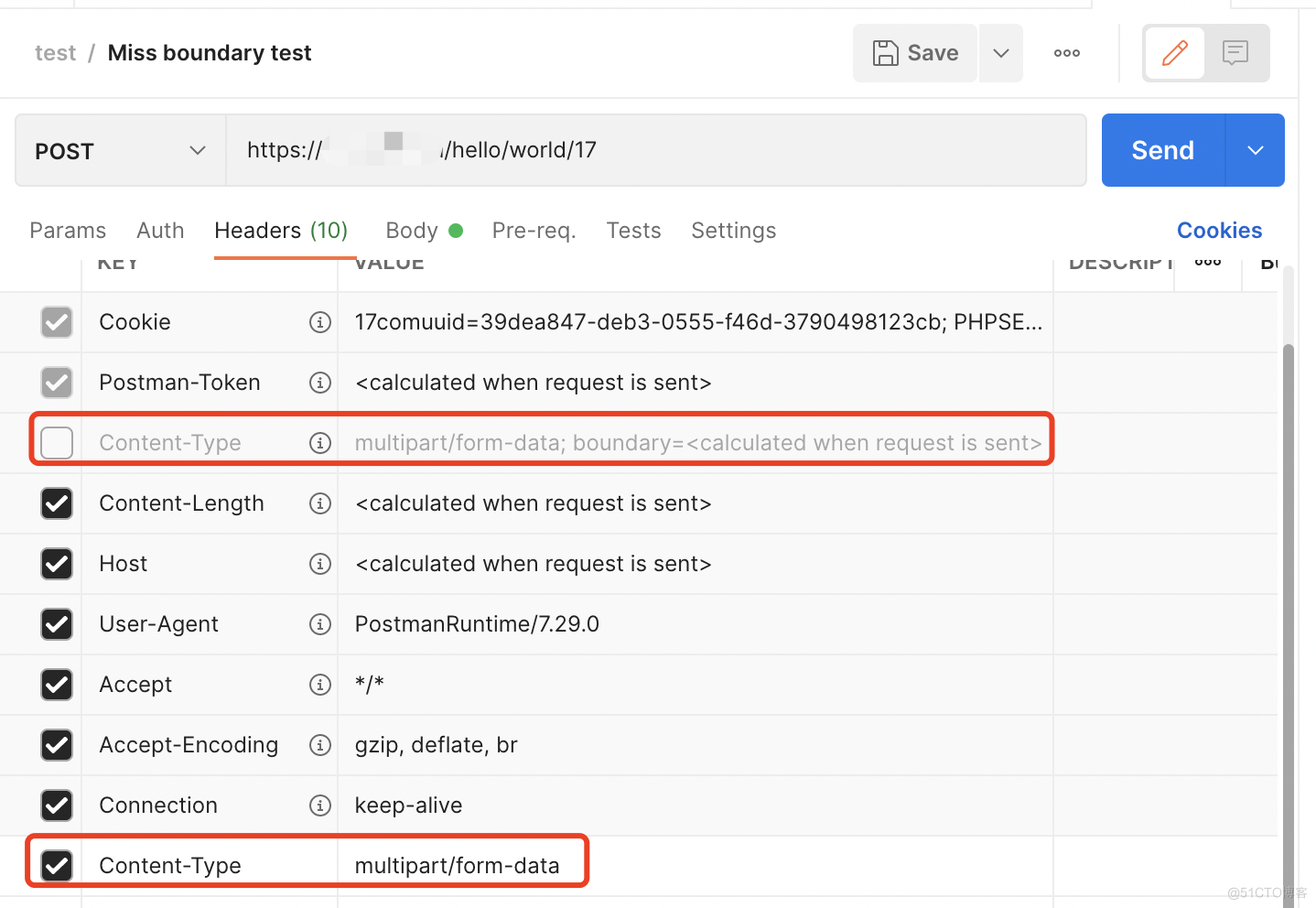Uncheck the Accept-Encoding header checkbox
Viewport: 1316px width, 908px height.
(x=57, y=745)
